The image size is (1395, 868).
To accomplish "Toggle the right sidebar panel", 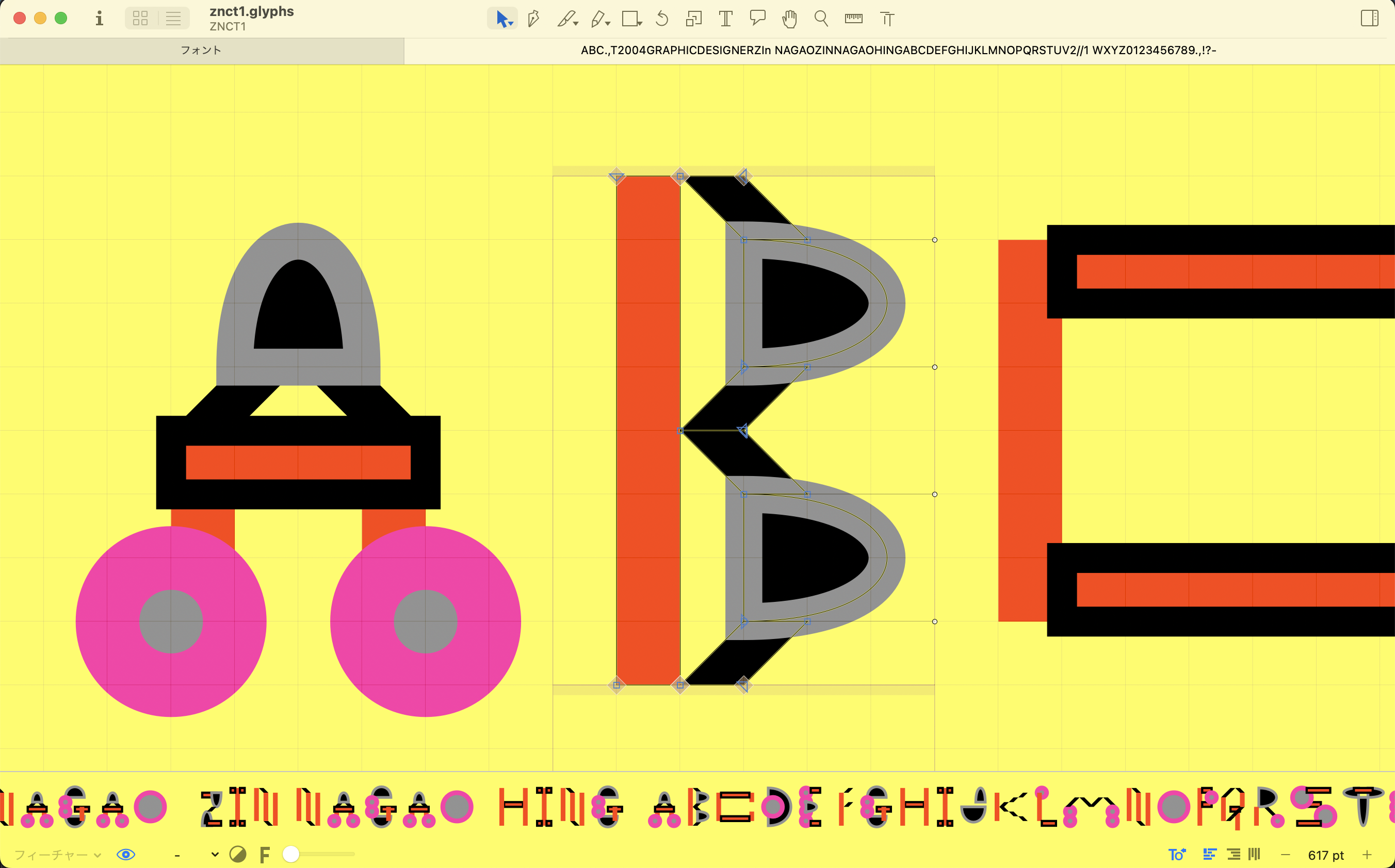I will click(1369, 19).
